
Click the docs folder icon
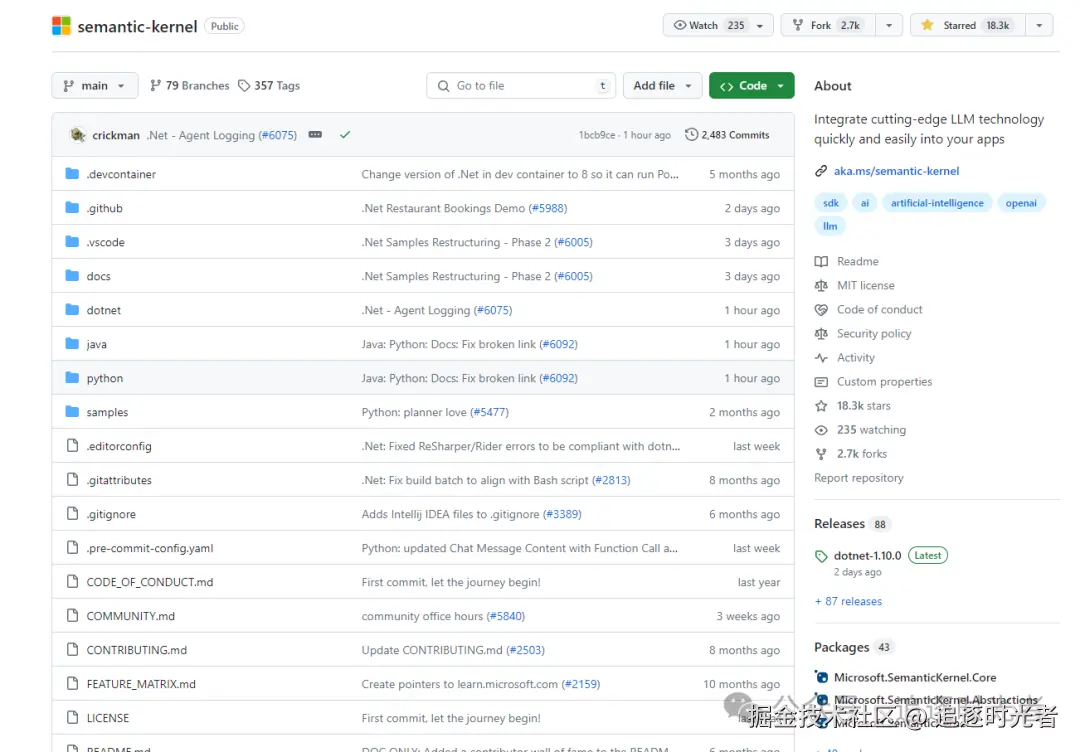pos(72,275)
